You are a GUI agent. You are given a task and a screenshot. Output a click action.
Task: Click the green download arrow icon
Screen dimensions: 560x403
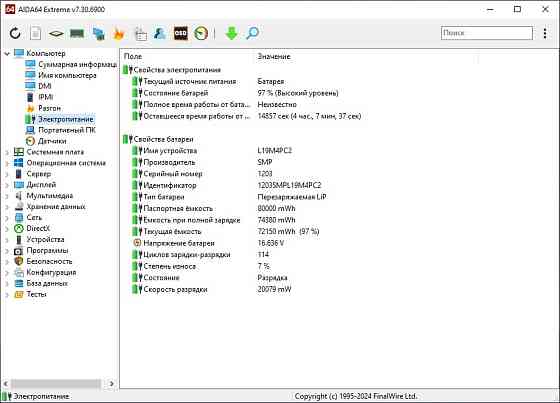231,33
